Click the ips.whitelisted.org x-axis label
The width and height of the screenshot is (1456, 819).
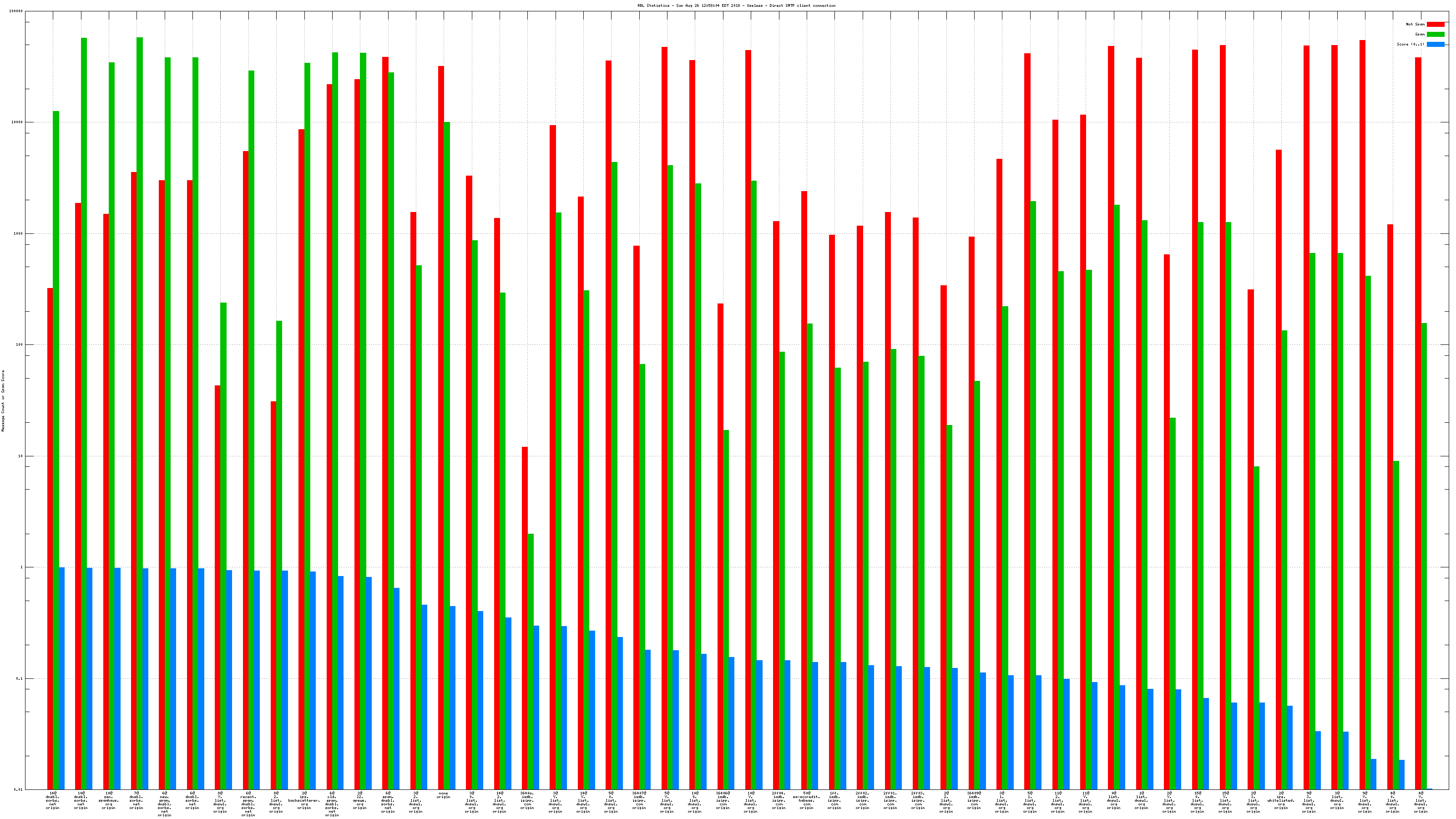tap(1280, 800)
